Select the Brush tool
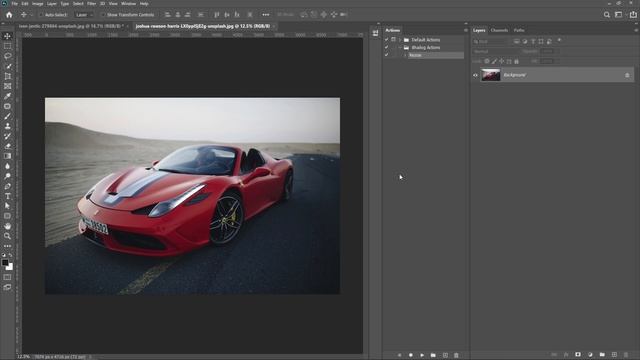The width and height of the screenshot is (640, 360). coord(7,116)
